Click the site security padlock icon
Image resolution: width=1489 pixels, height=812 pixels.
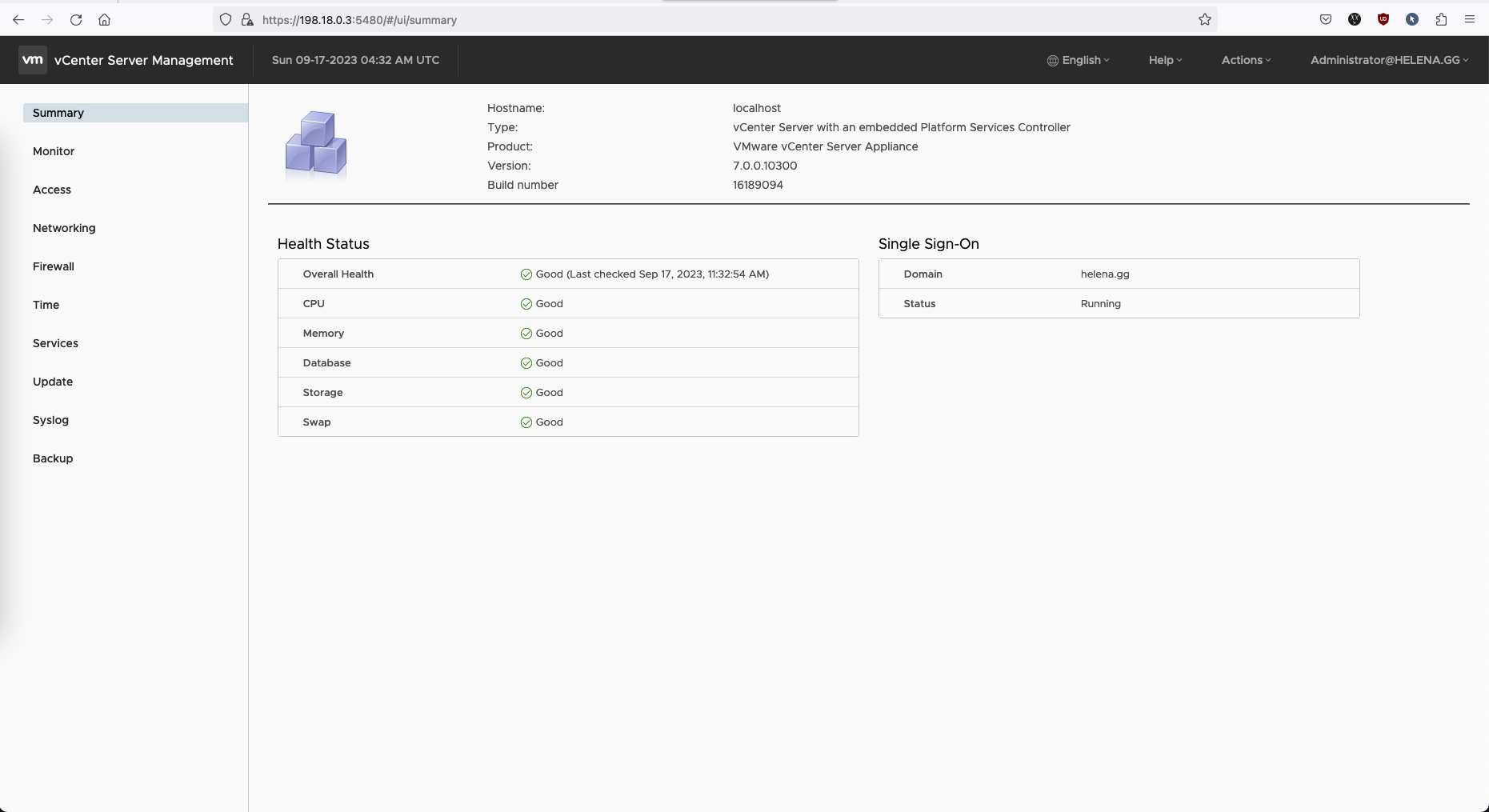(247, 20)
